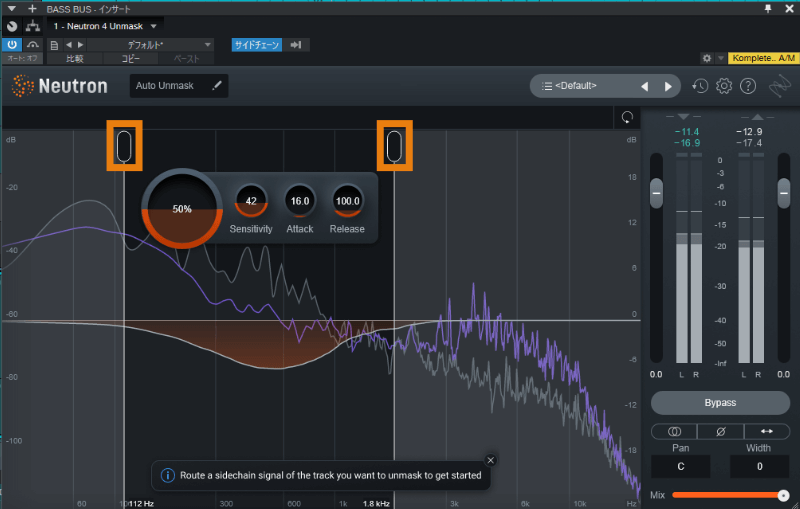The width and height of the screenshot is (800, 509).
Task: Click the ペースト paste button
Action: pyautogui.click(x=186, y=59)
